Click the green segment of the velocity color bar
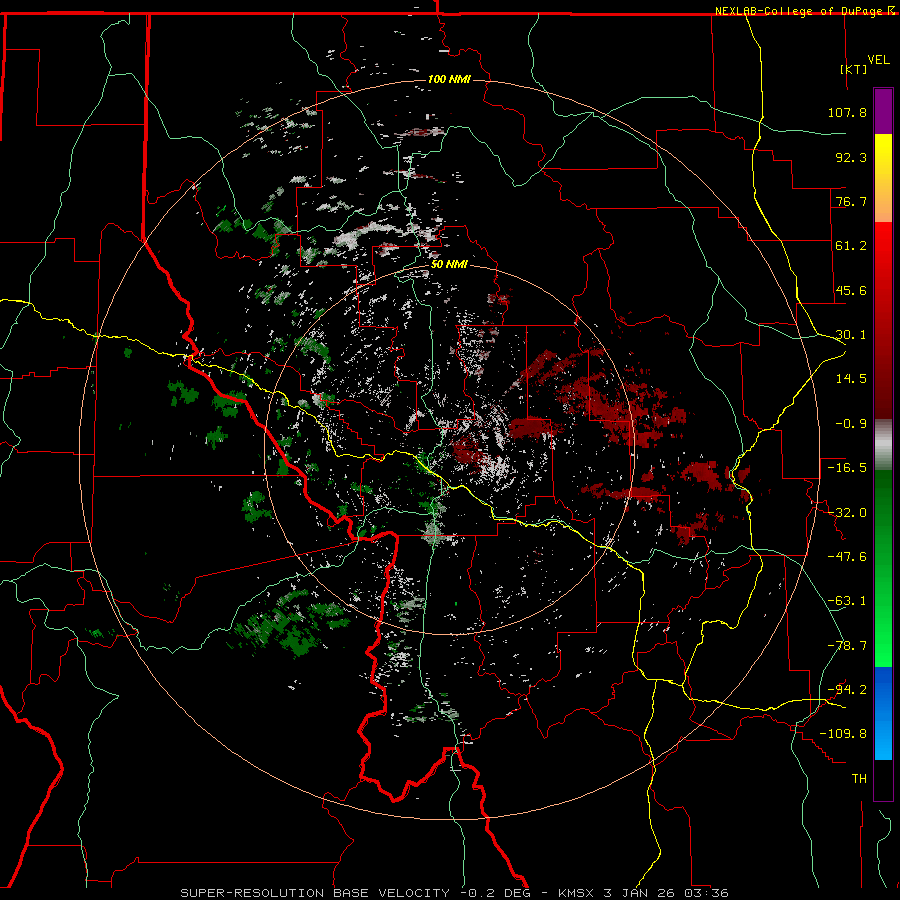This screenshot has height=900, width=900. point(883,568)
